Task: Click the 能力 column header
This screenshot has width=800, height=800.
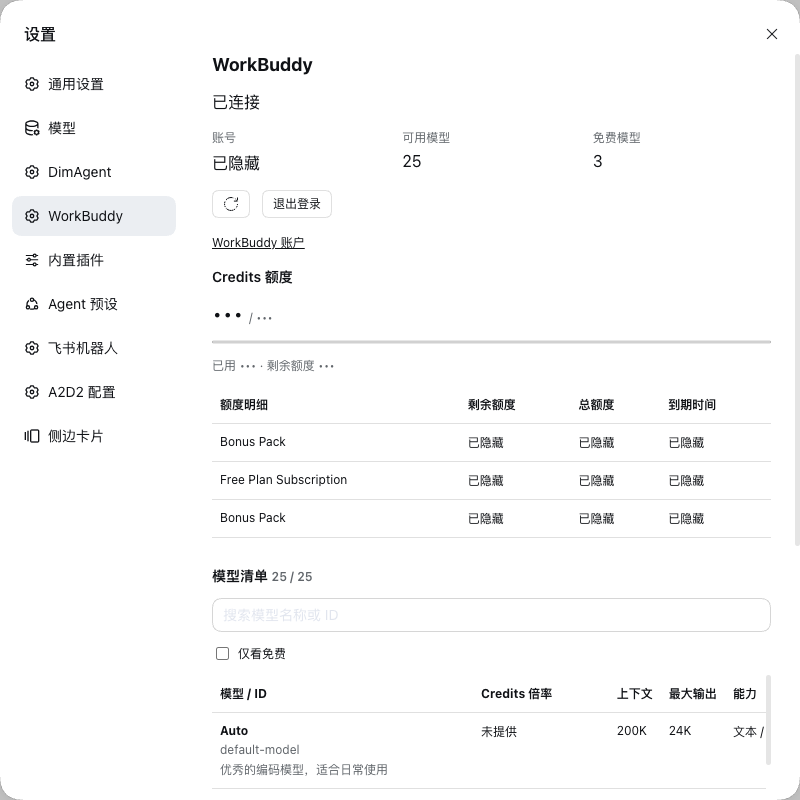Action: [x=744, y=694]
